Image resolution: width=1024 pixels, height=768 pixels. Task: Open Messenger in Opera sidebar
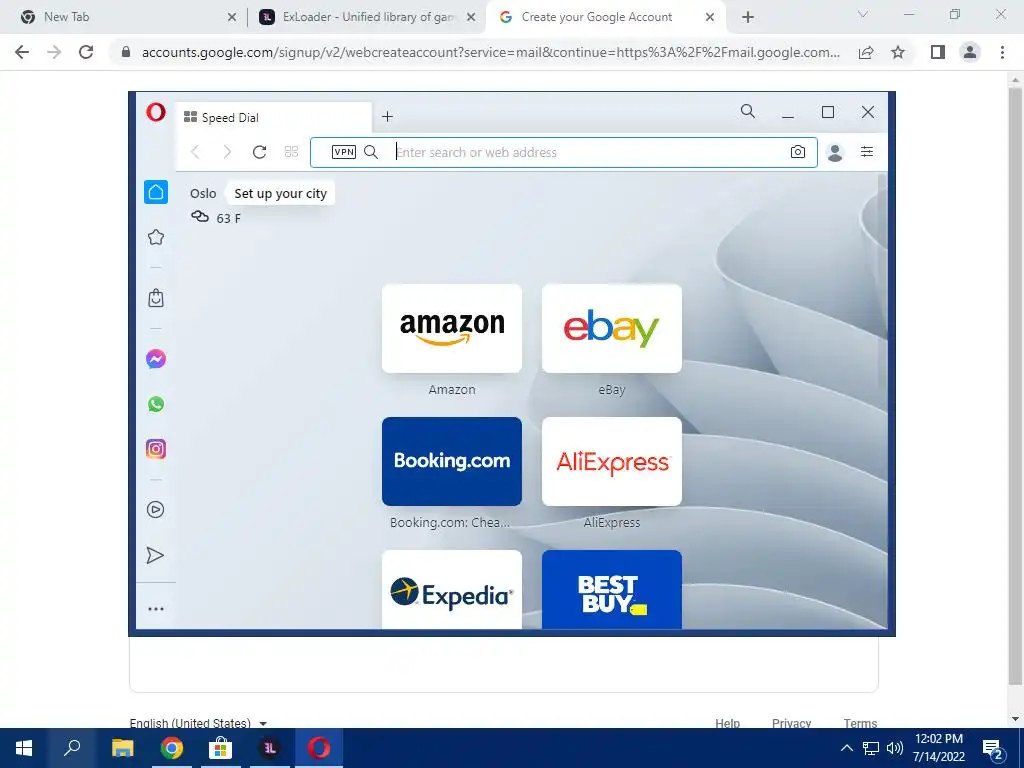(x=156, y=359)
